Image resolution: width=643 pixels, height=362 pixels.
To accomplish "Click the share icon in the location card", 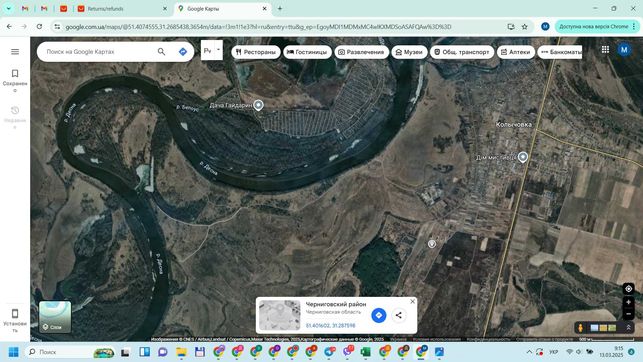I will pyautogui.click(x=399, y=315).
